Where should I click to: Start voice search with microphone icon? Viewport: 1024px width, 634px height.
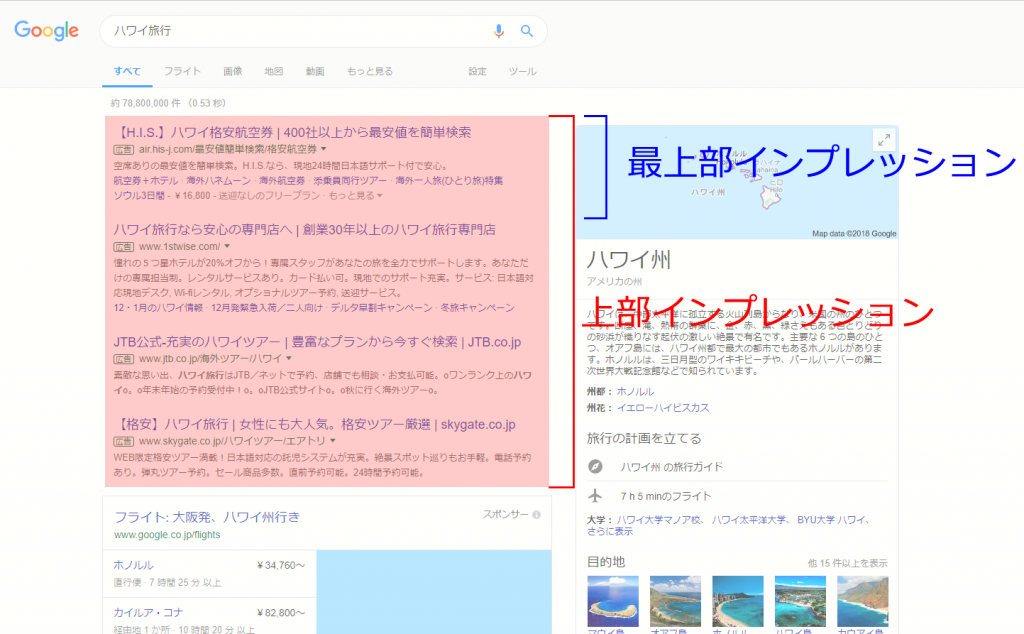(x=498, y=31)
